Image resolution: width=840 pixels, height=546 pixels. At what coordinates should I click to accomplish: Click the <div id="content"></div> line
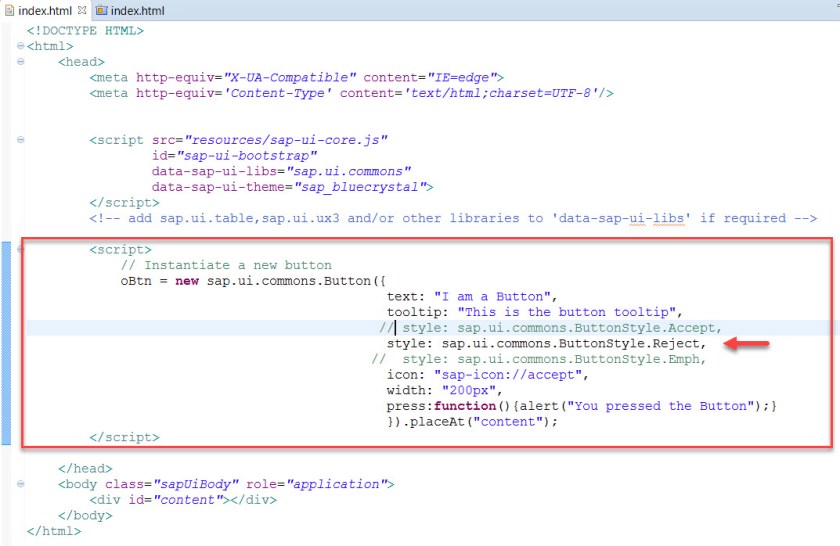click(x=183, y=499)
